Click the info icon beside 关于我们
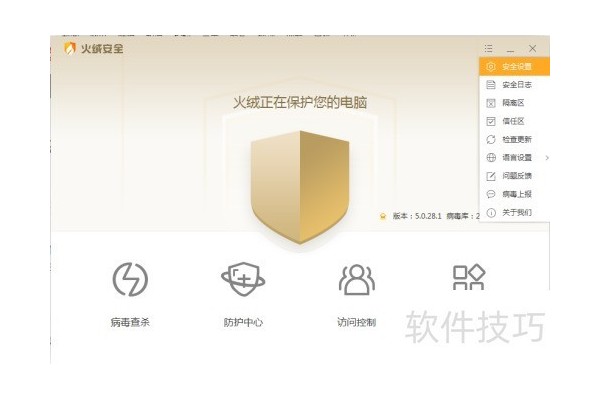Viewport: 600px width, 400px height. 491,212
